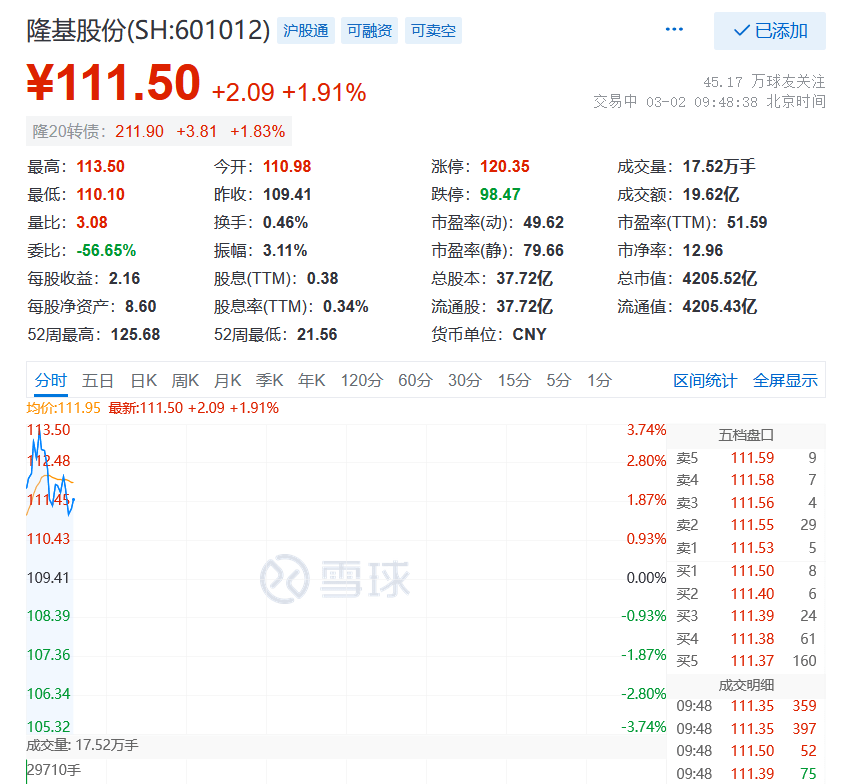
Task: Click the 卖3 row at 111.56
Action: pyautogui.click(x=746, y=503)
